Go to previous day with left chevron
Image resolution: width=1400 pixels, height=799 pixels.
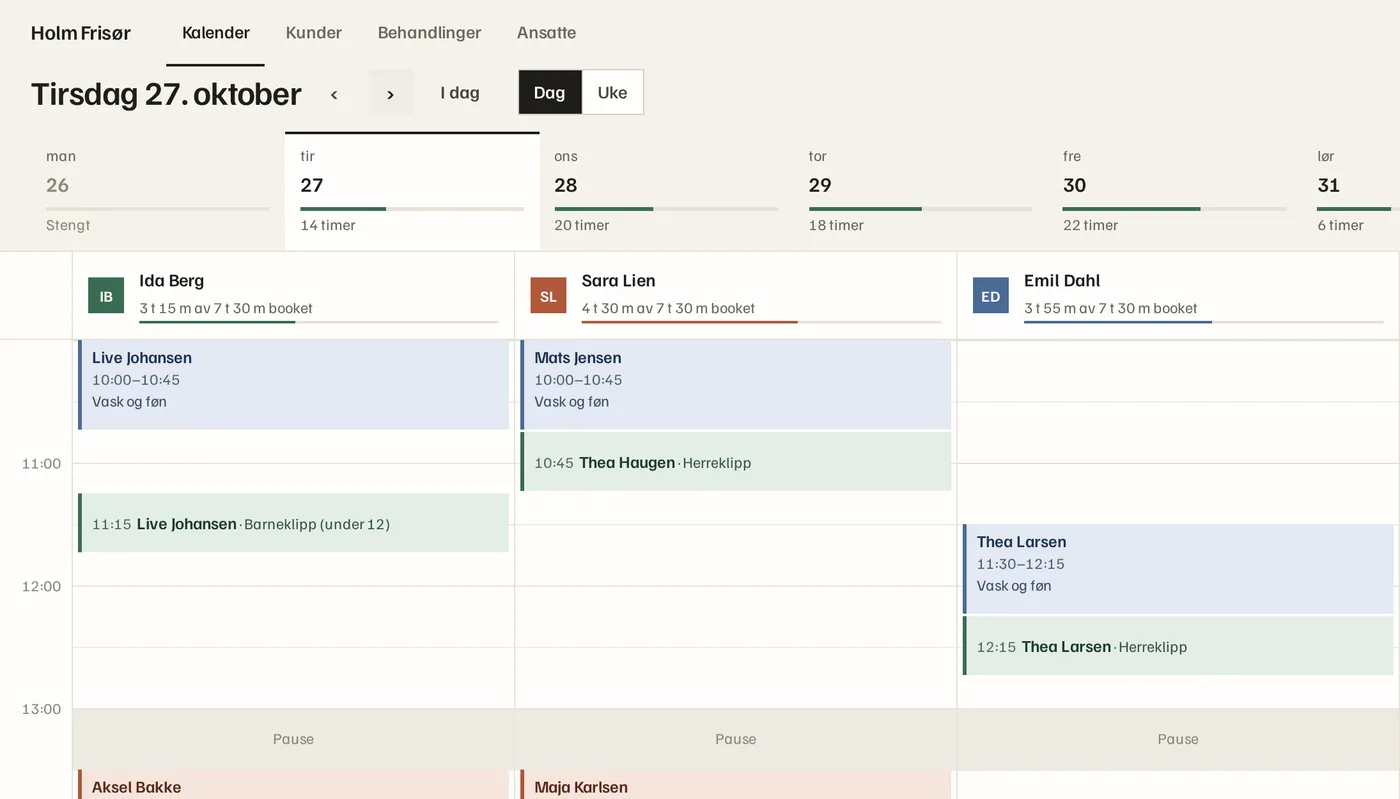click(334, 94)
